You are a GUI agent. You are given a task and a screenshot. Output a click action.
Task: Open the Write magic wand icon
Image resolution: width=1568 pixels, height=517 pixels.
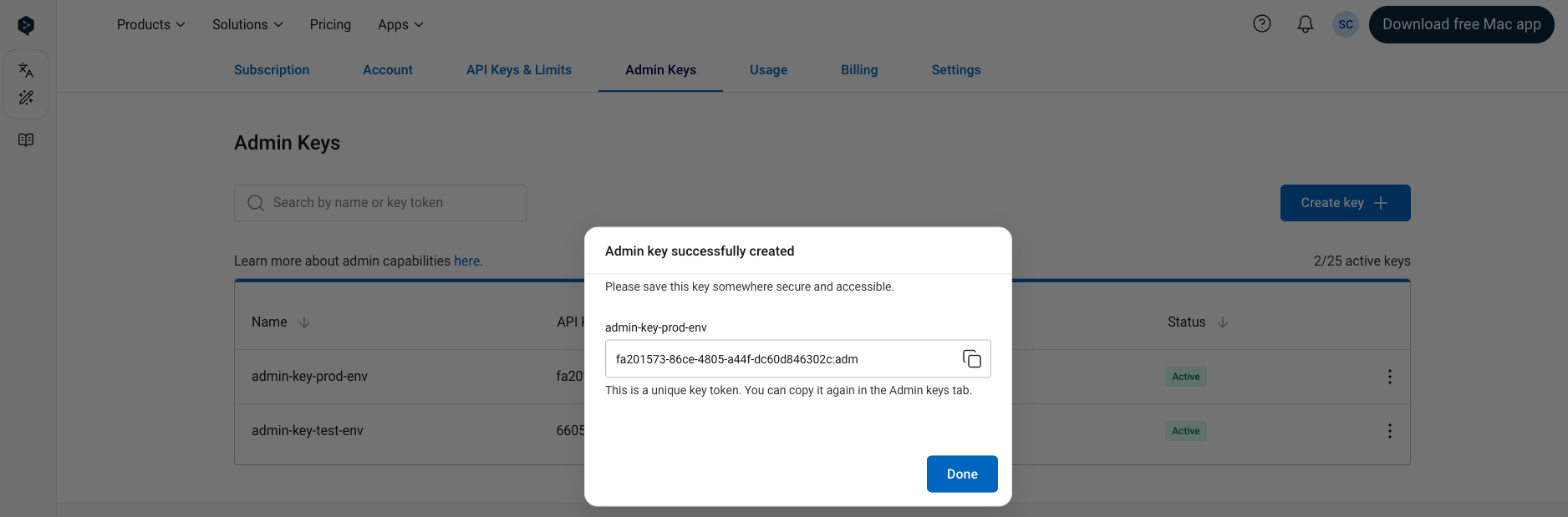(26, 98)
